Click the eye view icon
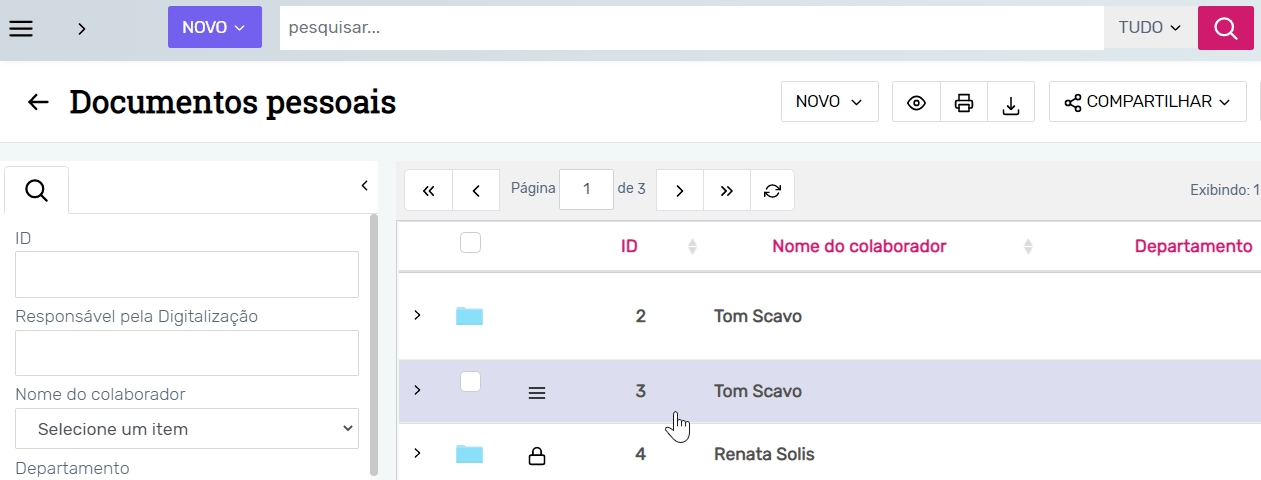Screen dimensions: 1261x480 pos(916,103)
